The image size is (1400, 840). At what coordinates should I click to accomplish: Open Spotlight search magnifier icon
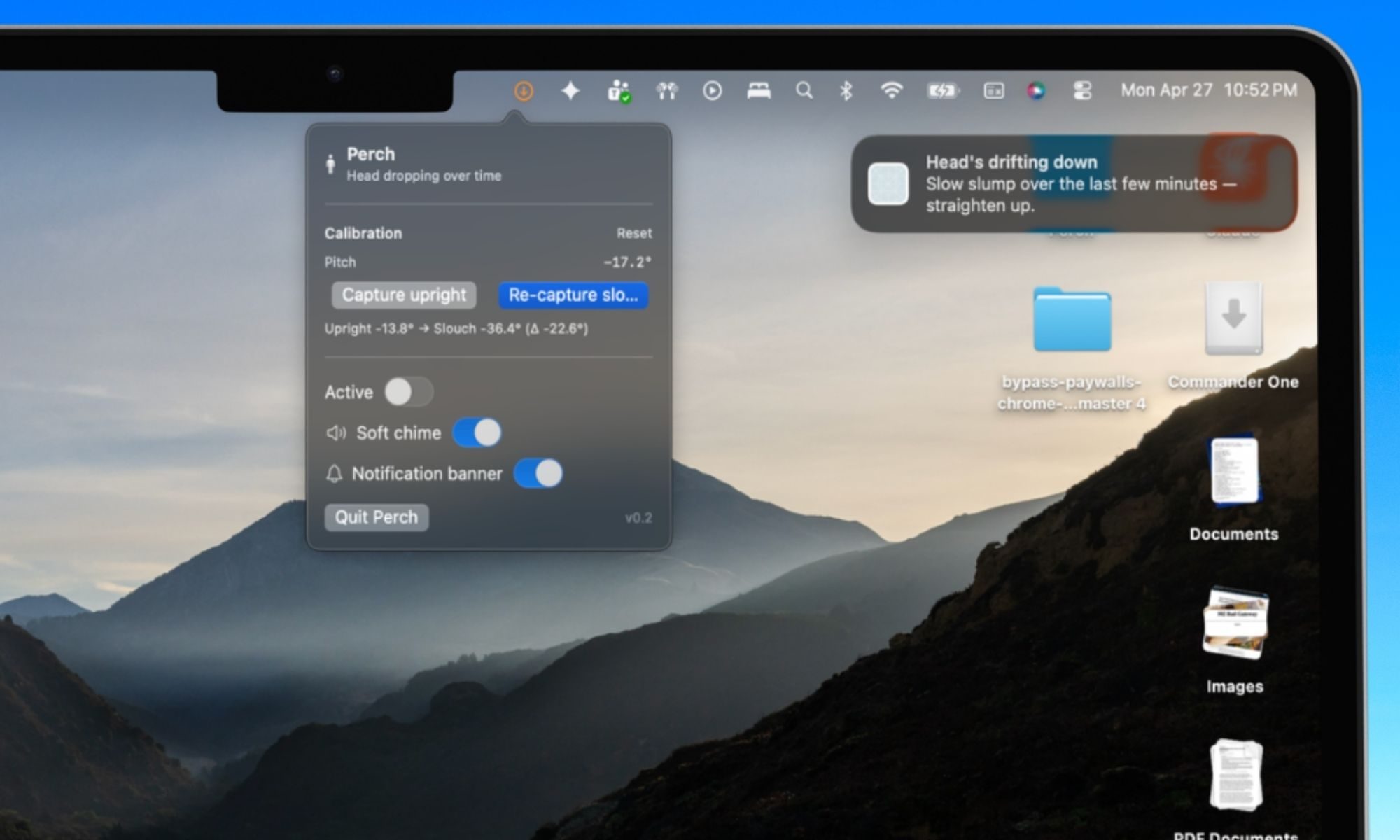point(804,90)
